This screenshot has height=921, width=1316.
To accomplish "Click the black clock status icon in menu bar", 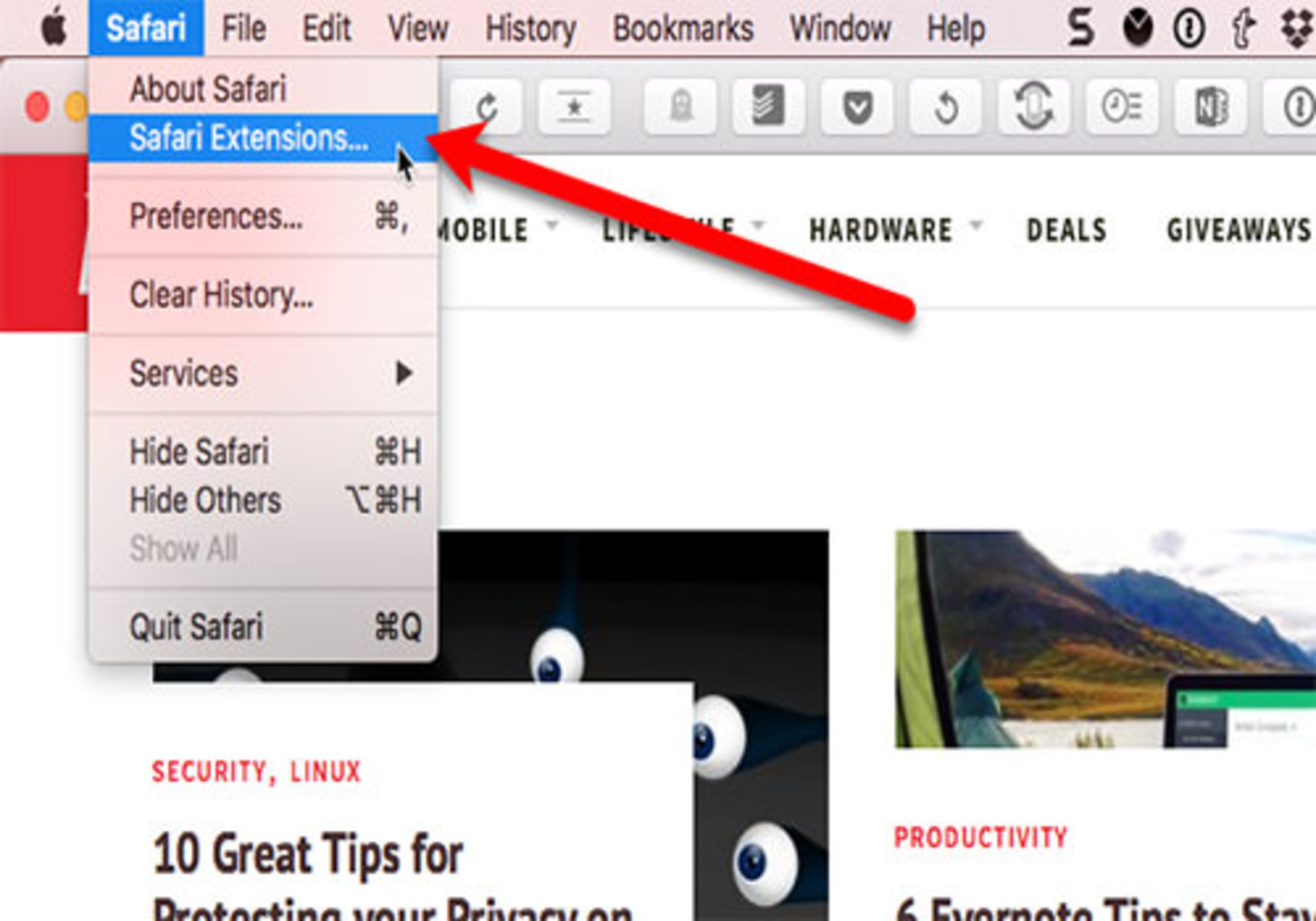I will coord(1137,29).
